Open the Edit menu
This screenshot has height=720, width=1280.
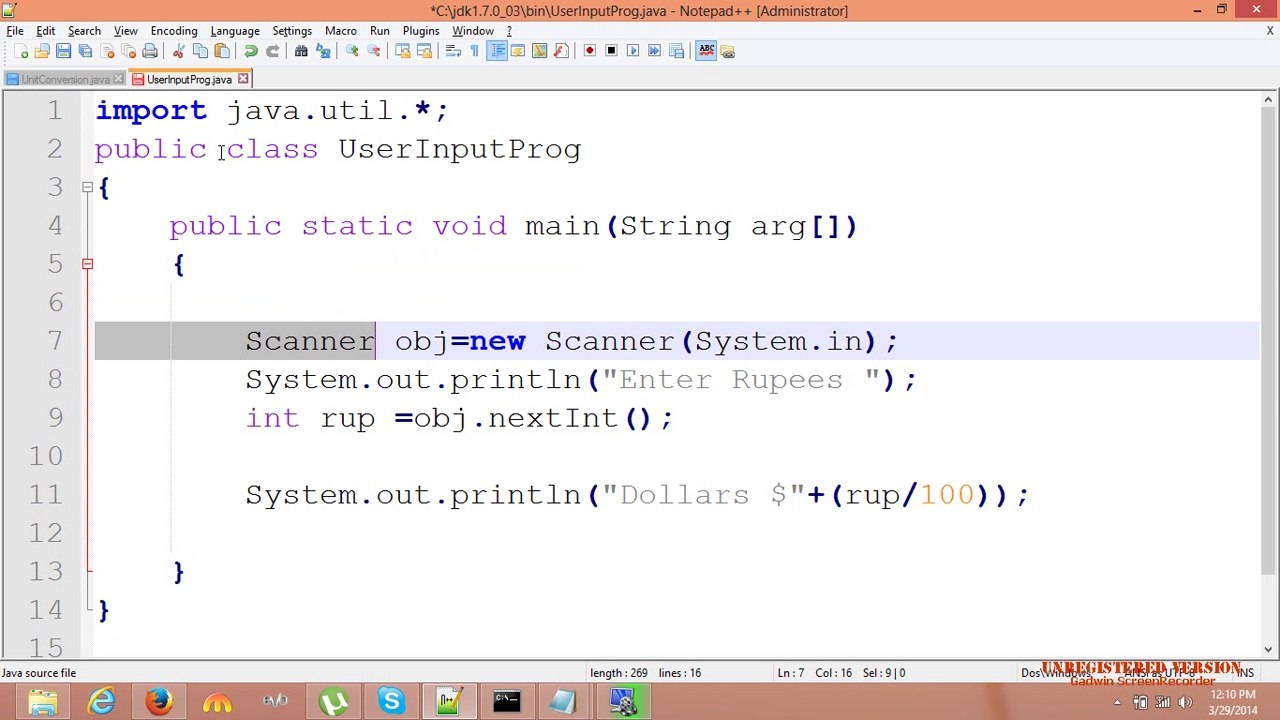tap(46, 31)
